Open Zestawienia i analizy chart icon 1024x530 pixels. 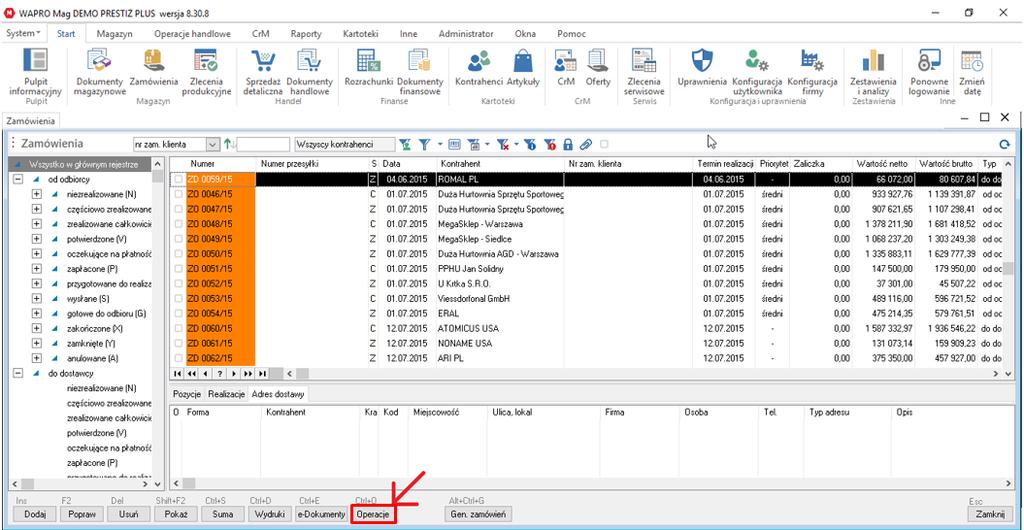(872, 72)
